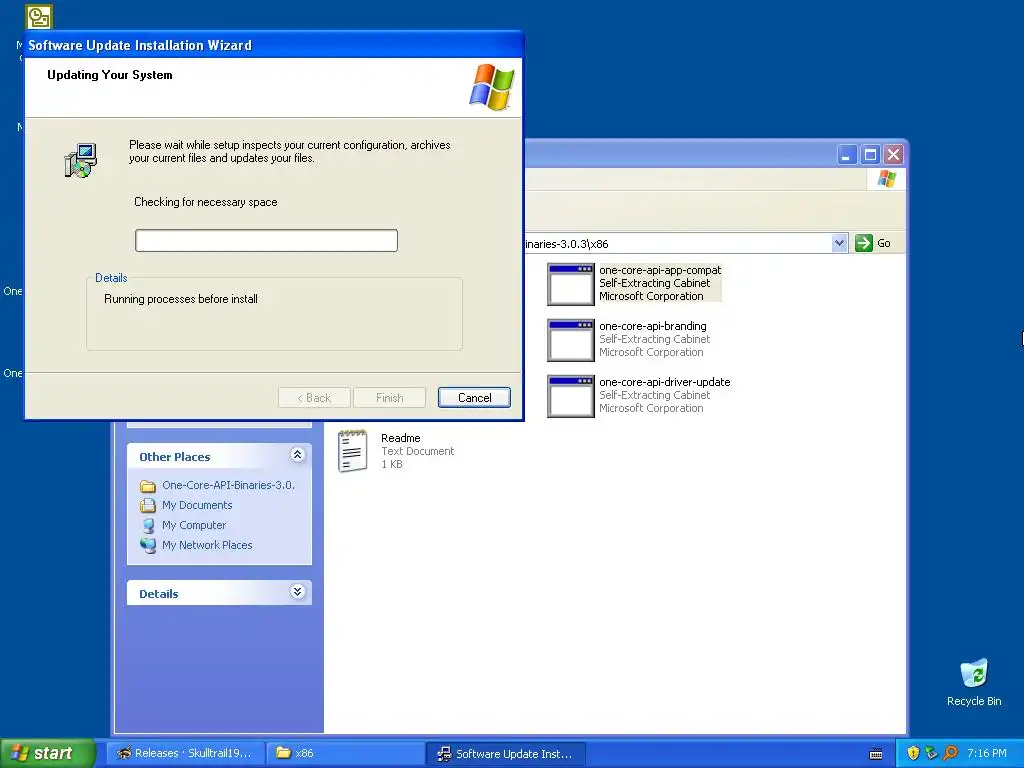Click the one-core-api-app-compat file name
1024x768 pixels.
(x=660, y=270)
